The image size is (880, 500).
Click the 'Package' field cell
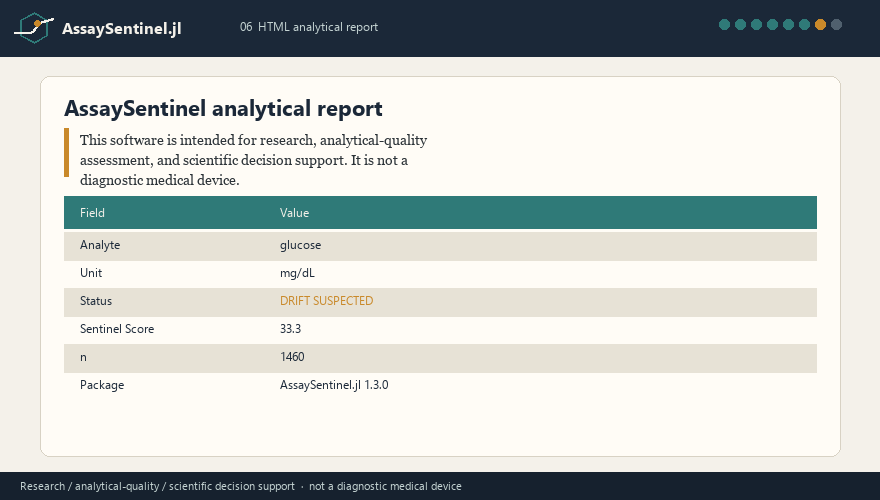click(x=102, y=386)
